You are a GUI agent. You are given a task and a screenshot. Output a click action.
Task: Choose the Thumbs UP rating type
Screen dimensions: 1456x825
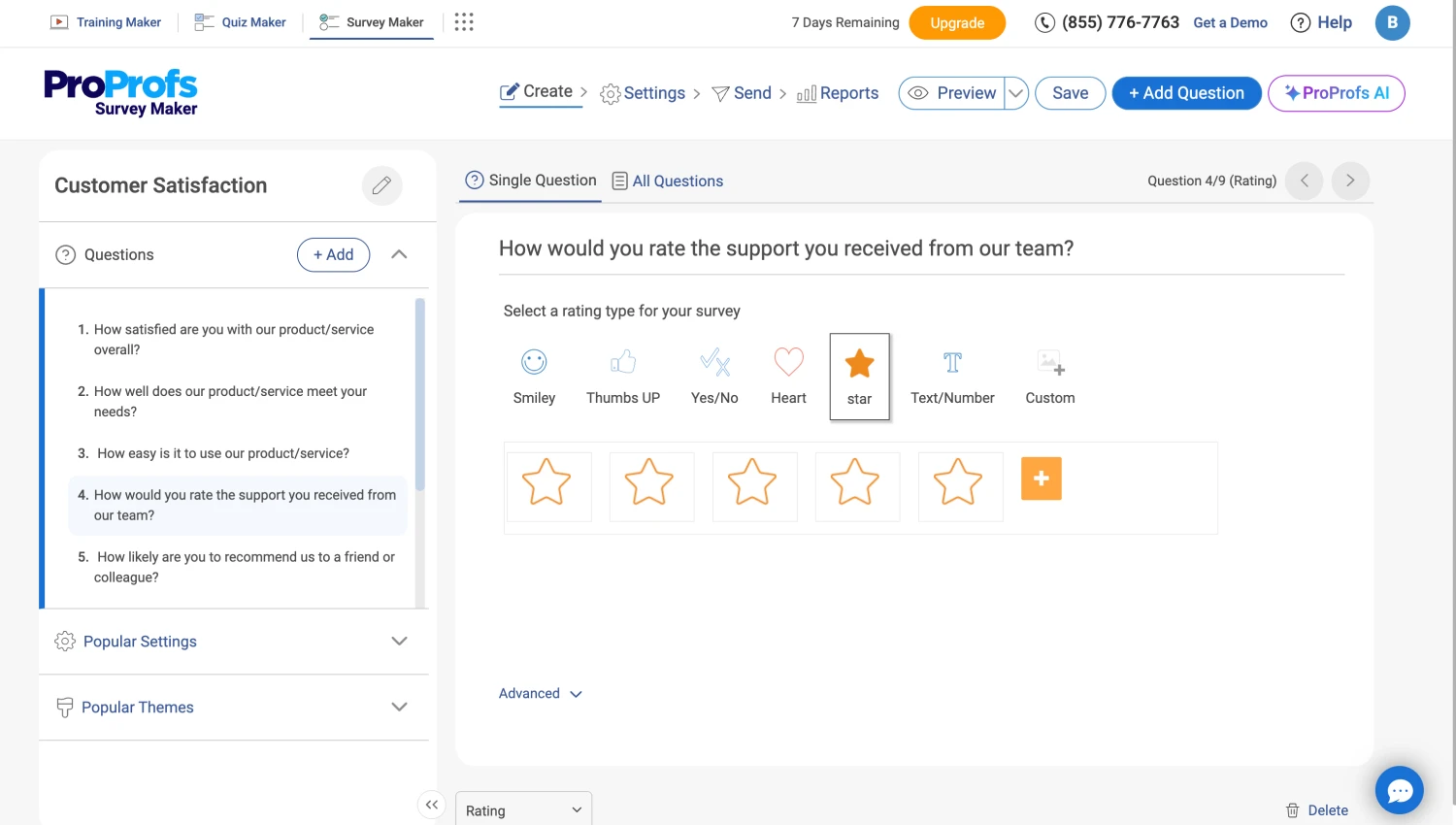point(622,363)
